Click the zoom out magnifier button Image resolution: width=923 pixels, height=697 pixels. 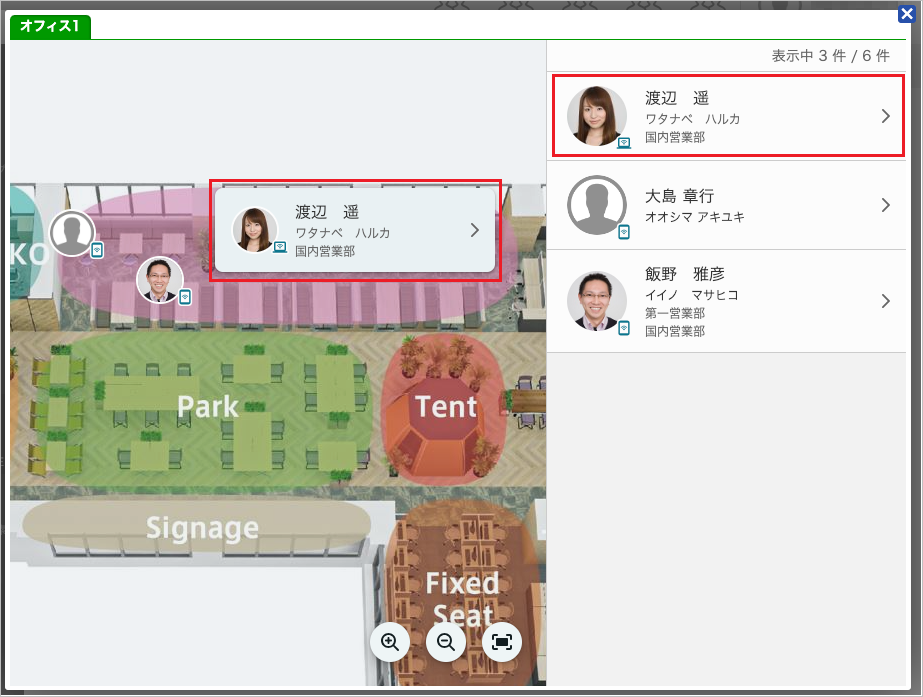point(446,642)
